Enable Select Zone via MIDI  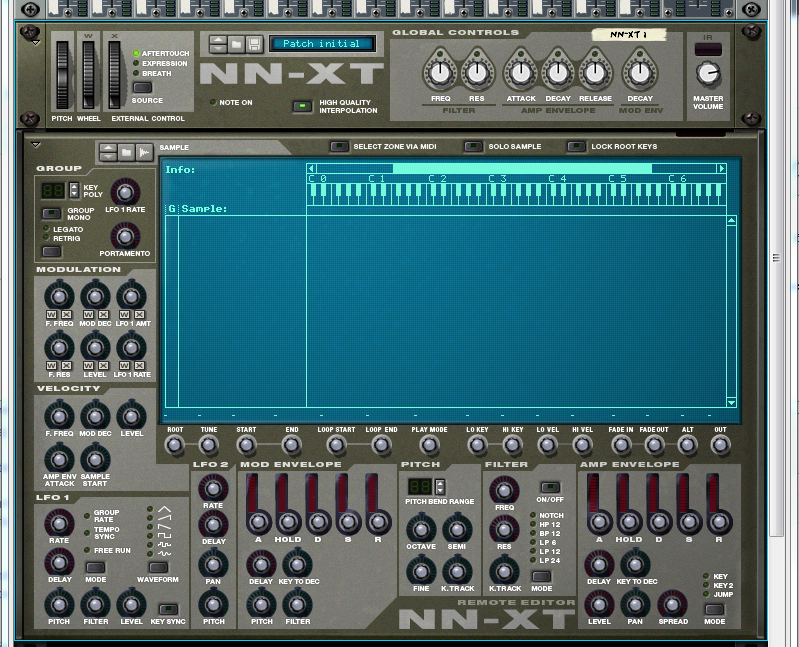click(340, 147)
